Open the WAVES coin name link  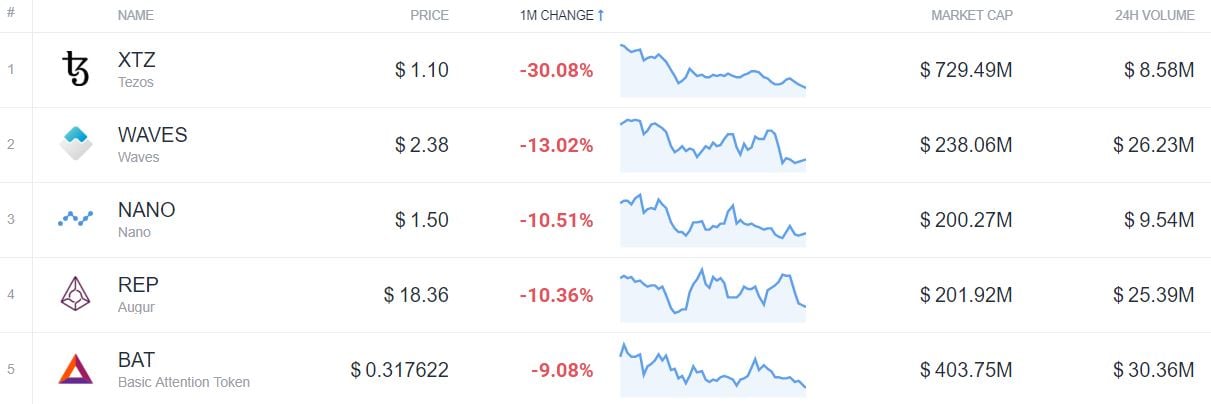click(152, 135)
